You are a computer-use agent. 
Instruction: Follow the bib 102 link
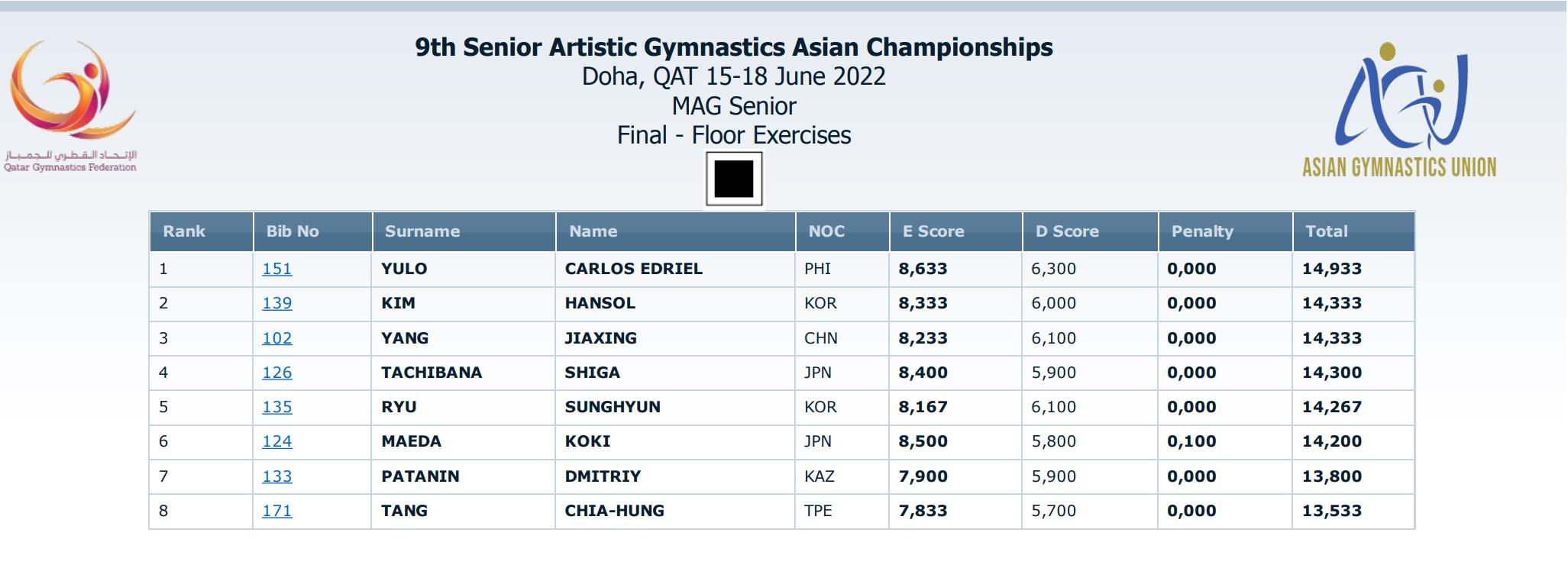(x=276, y=338)
